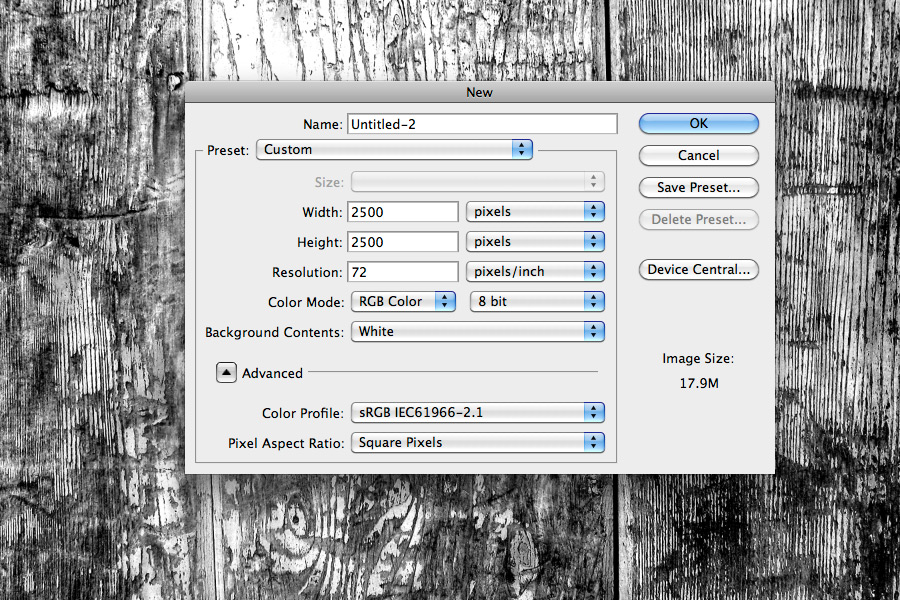Screen dimensions: 900x600
Task: Click the greyed-out Delete Preset button
Action: pyautogui.click(x=698, y=219)
